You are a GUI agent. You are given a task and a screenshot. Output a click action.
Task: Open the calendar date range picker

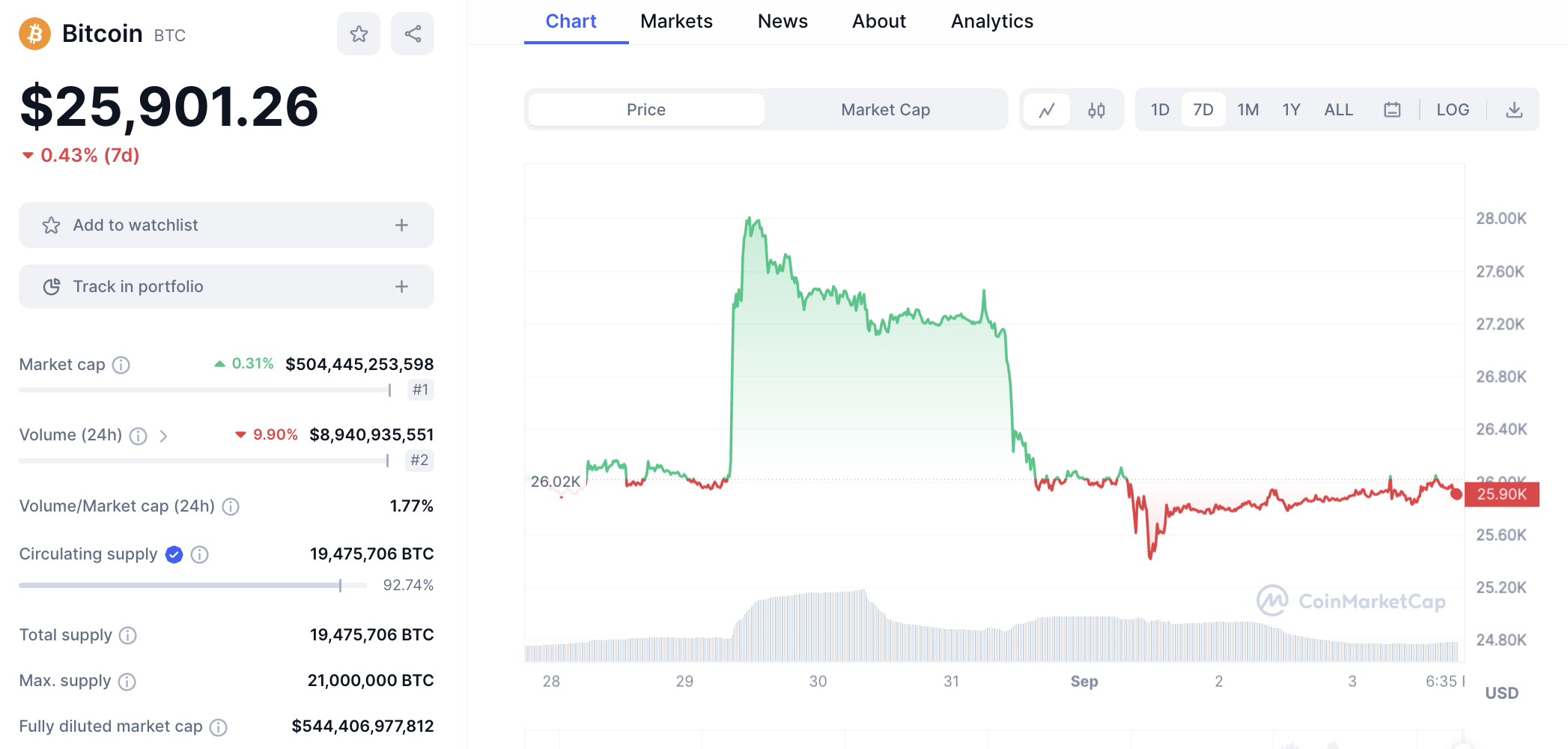click(1392, 110)
